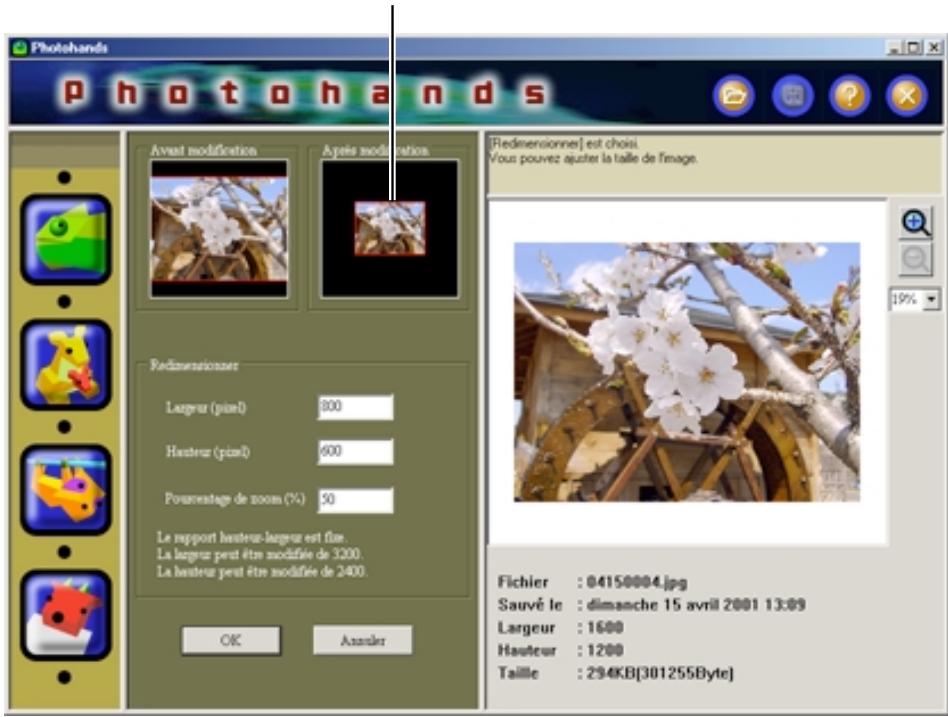
Task: Confirm resize with the OK button
Action: pos(231,640)
